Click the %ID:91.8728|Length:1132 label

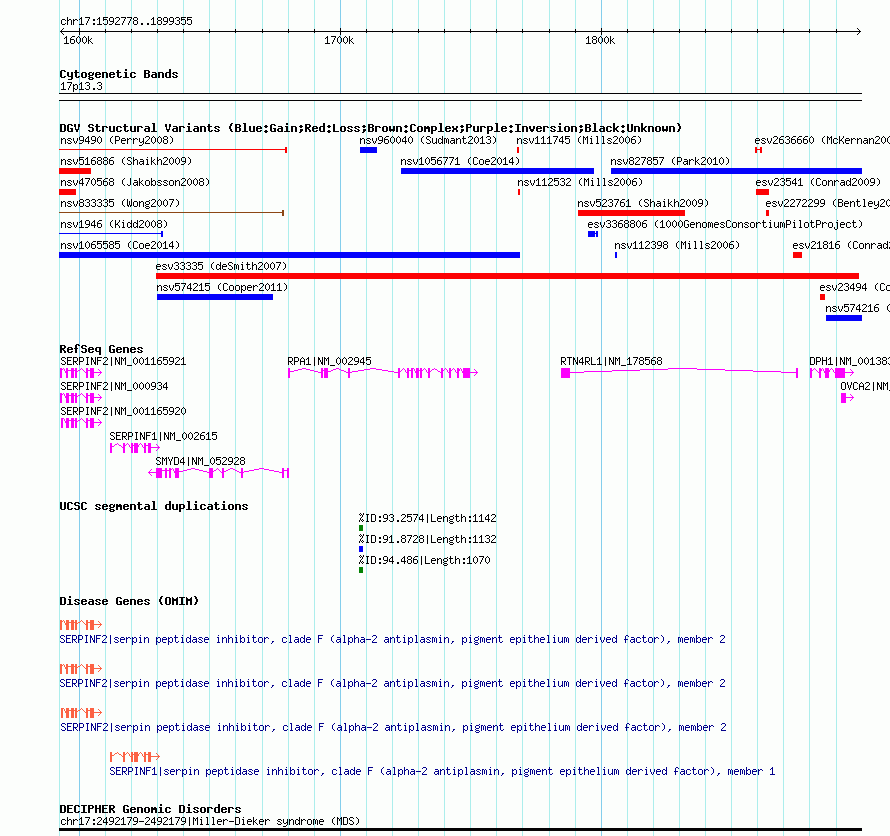tap(427, 539)
